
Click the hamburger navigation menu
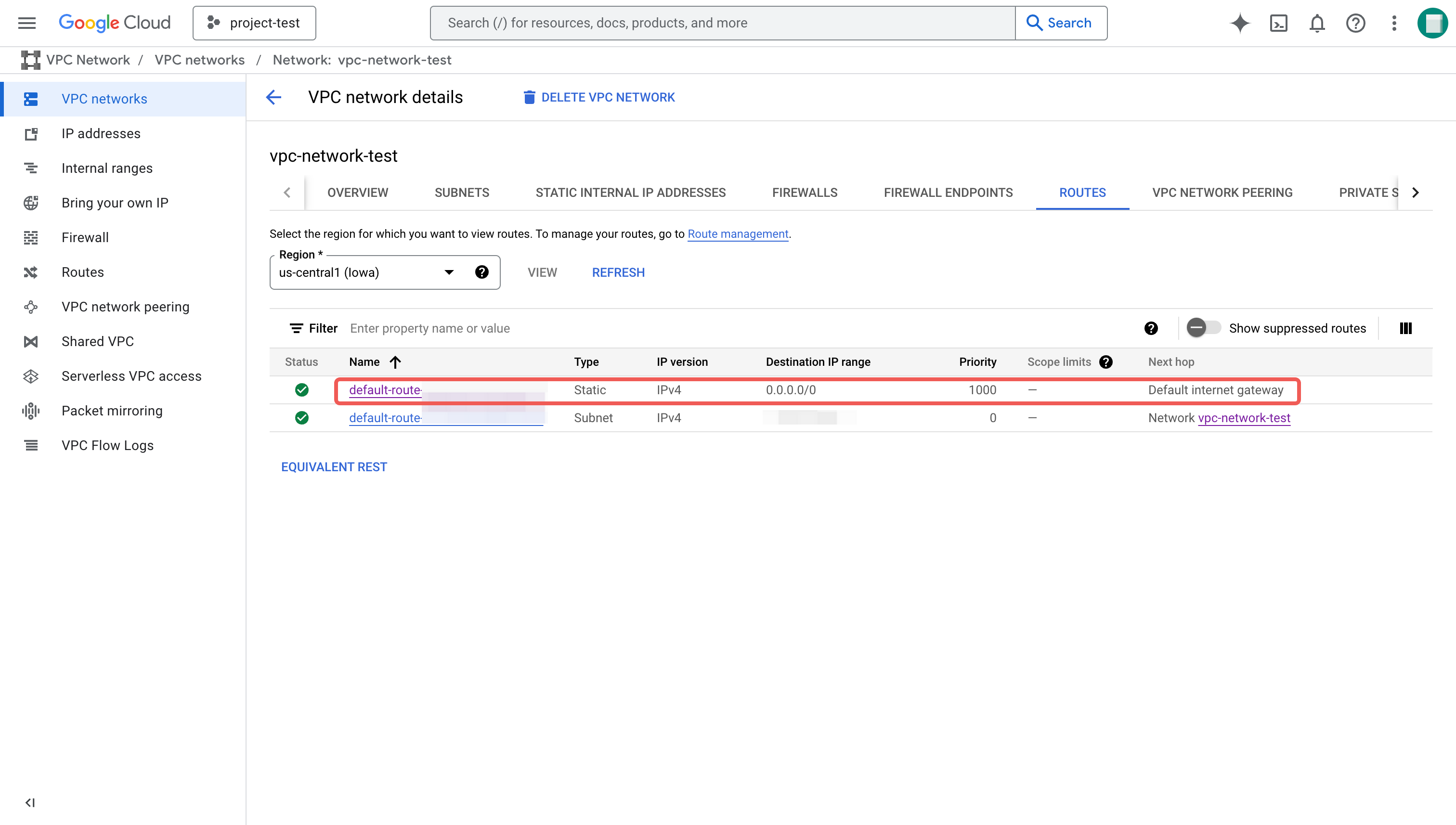pyautogui.click(x=26, y=23)
